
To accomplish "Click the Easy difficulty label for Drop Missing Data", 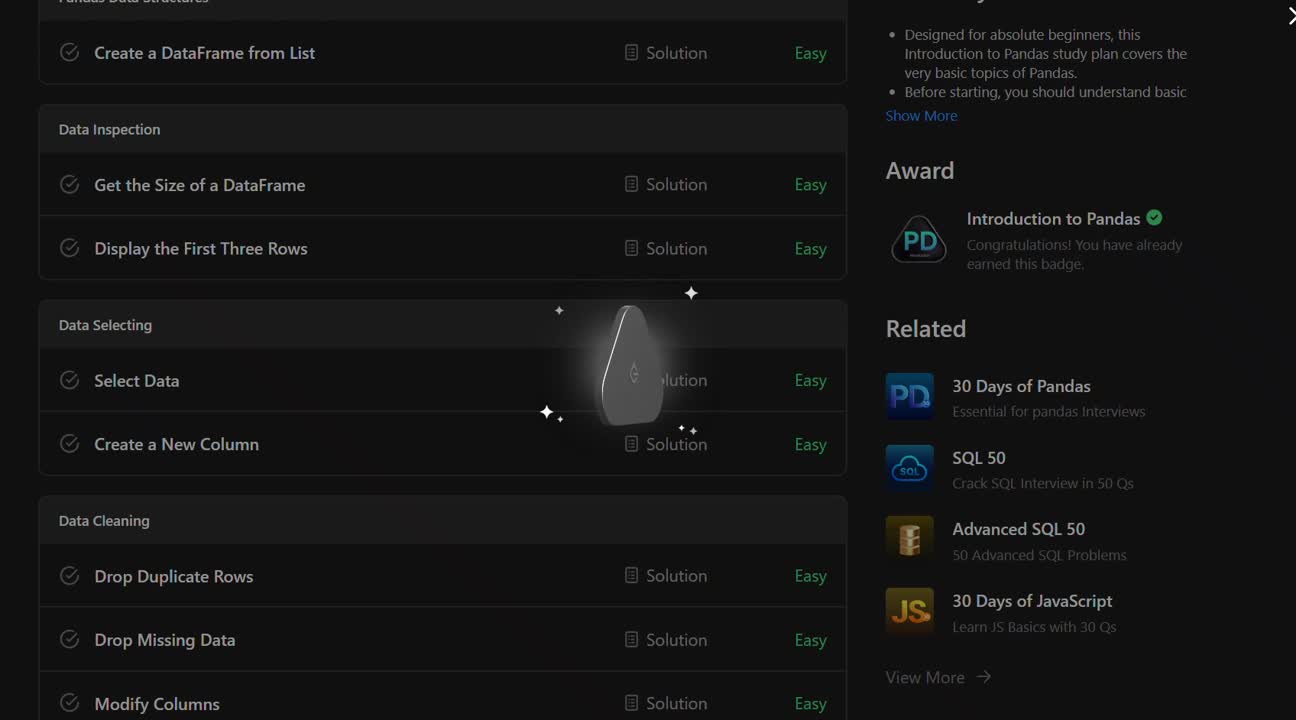I will (810, 640).
